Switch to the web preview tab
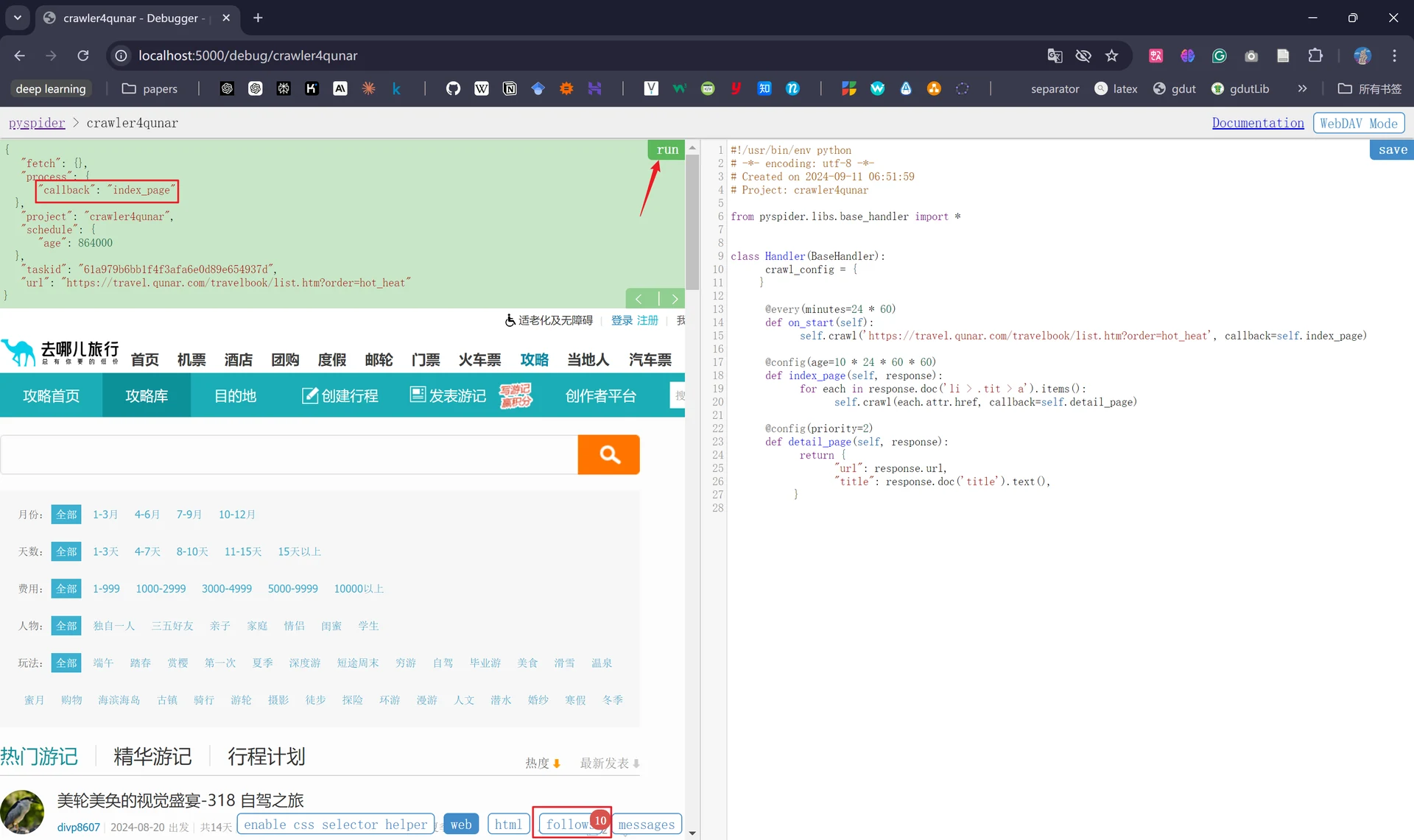 coord(461,825)
